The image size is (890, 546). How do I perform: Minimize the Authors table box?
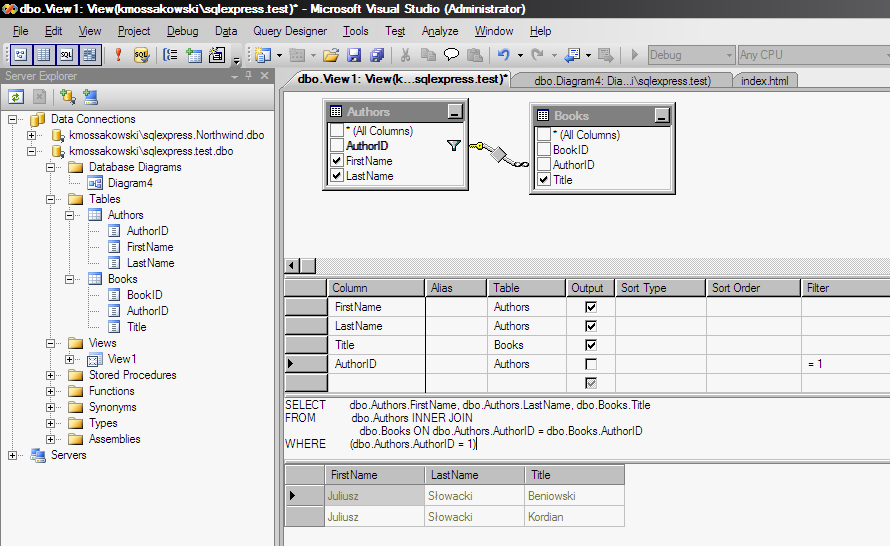pyautogui.click(x=455, y=111)
